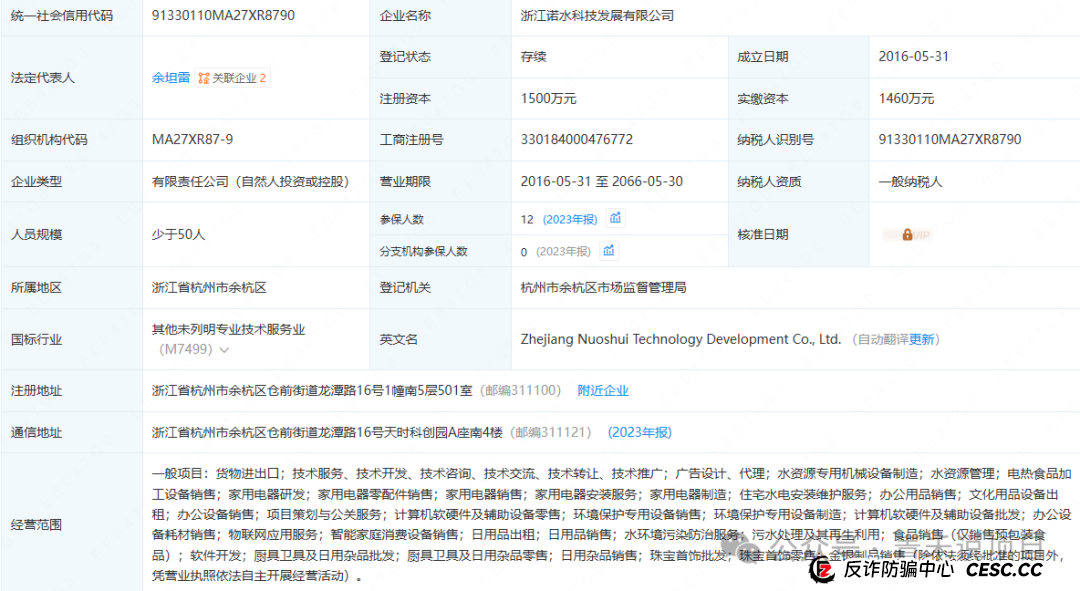Click industry text 其他未列明专业技术服务业
The width and height of the screenshot is (1080, 591).
coord(228,329)
